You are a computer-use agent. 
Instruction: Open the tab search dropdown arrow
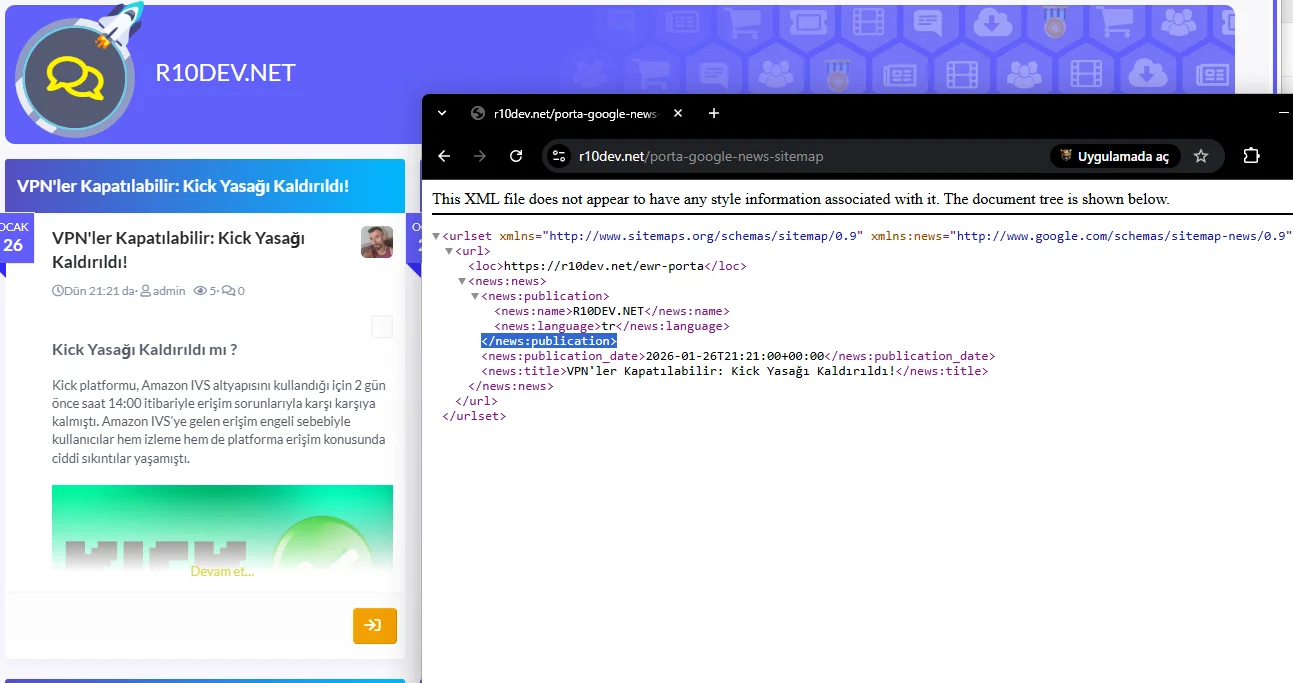pos(442,113)
